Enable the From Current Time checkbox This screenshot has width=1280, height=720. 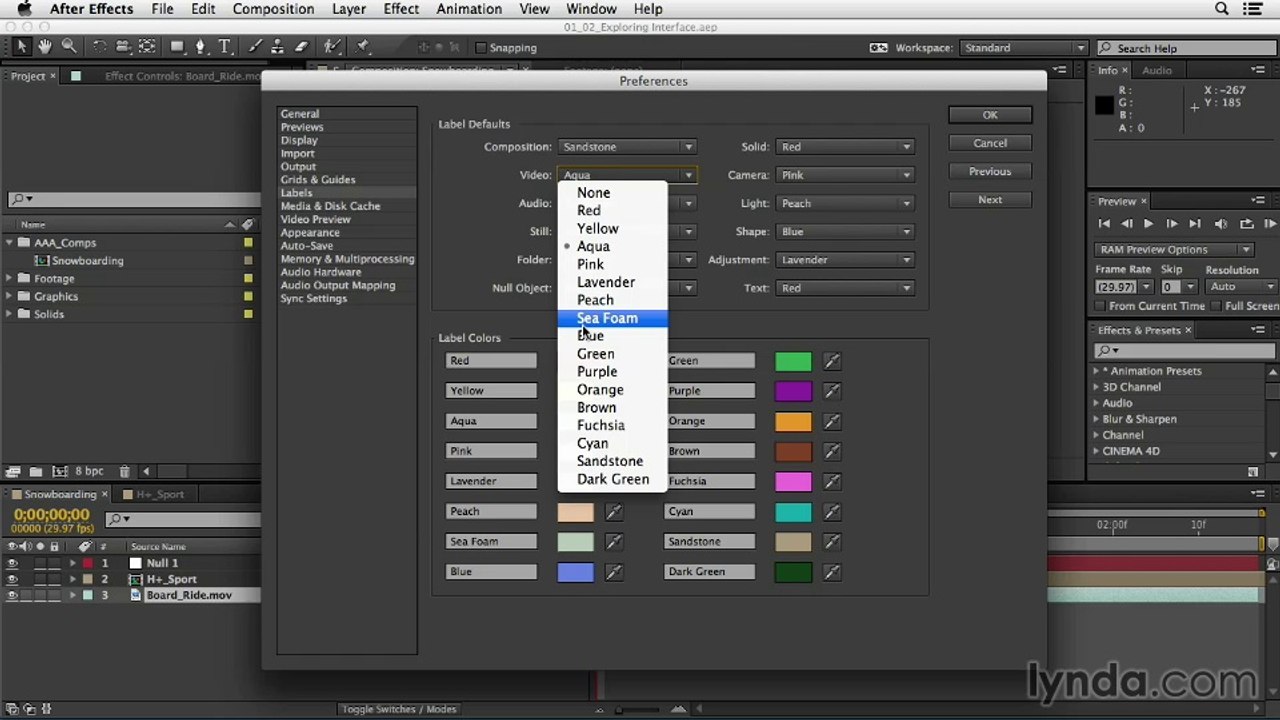[x=1101, y=306]
